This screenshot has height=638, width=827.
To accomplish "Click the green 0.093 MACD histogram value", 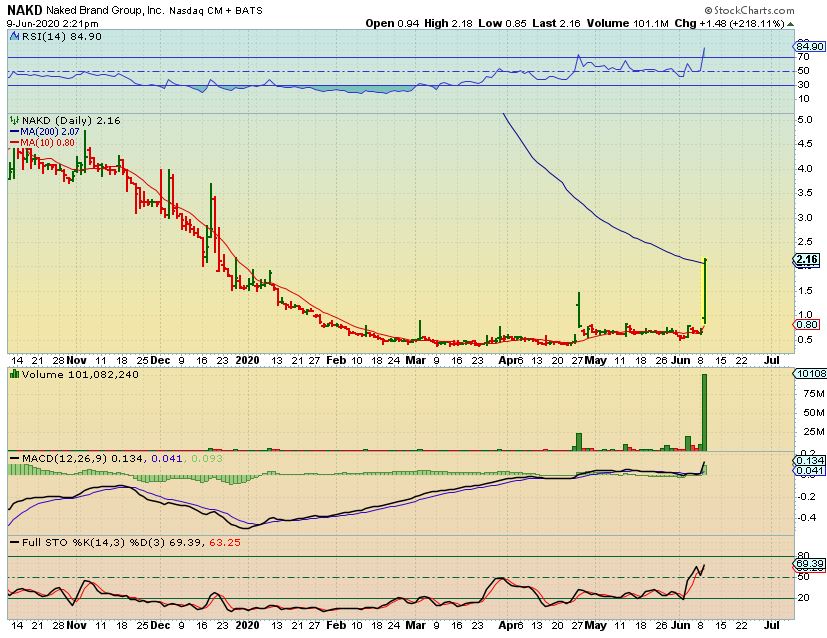I will tap(206, 458).
